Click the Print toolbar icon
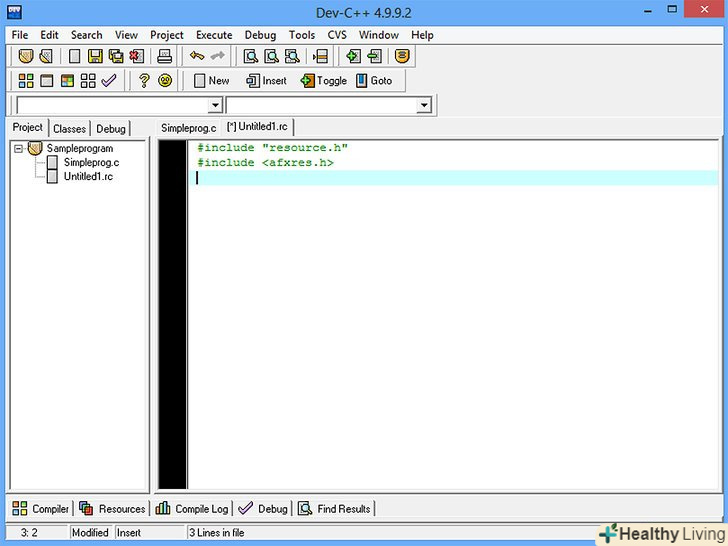 165,56
